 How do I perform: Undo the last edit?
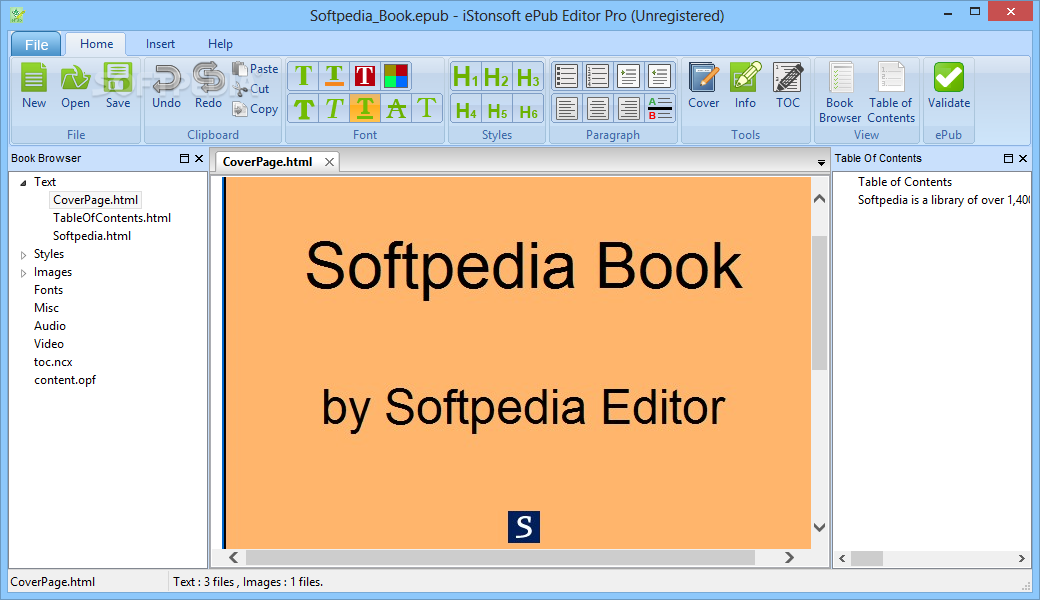(x=166, y=86)
